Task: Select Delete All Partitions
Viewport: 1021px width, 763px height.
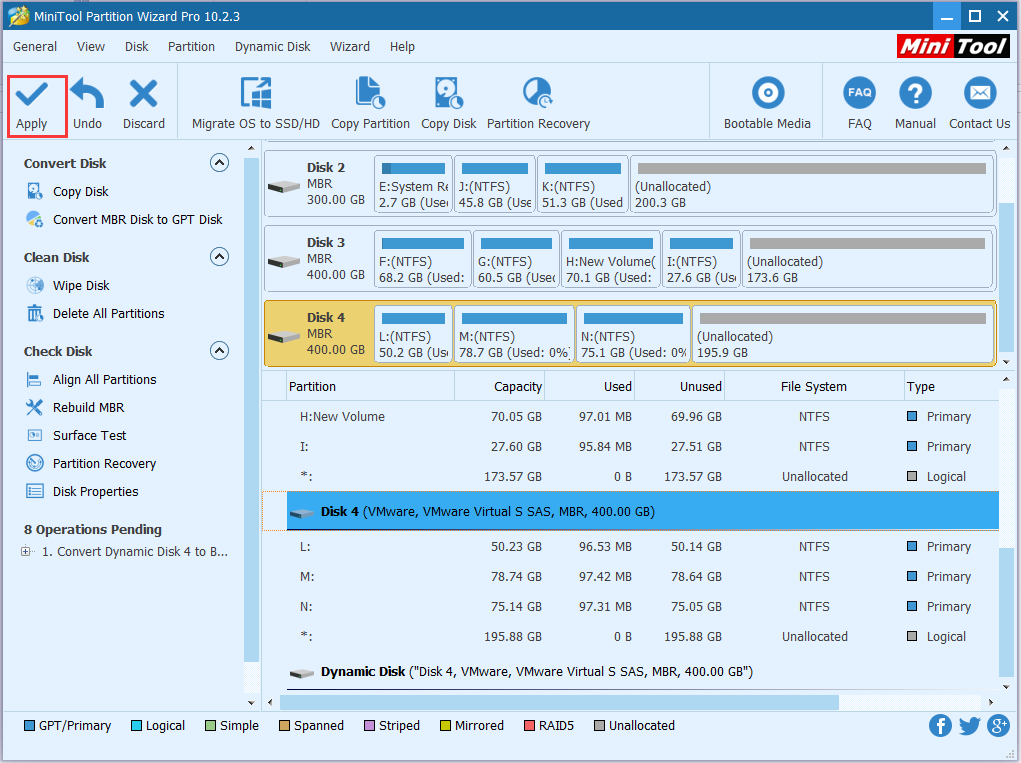Action: click(x=108, y=313)
